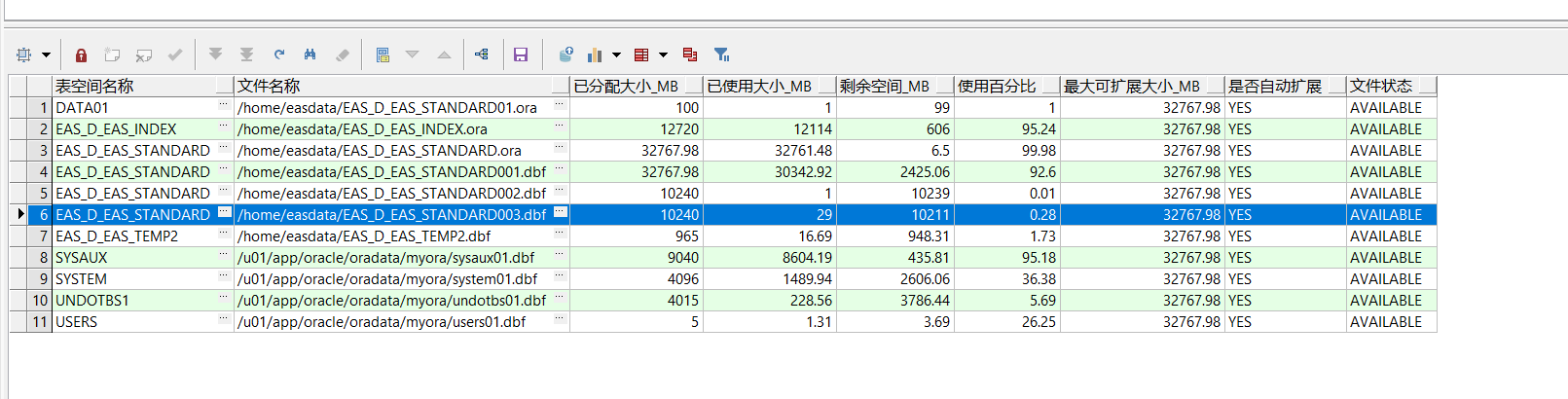Select the EAS_D_EAS_STANDARD001.dbf path cell
Image resolution: width=1568 pixels, height=399 pixels.
coord(402,171)
